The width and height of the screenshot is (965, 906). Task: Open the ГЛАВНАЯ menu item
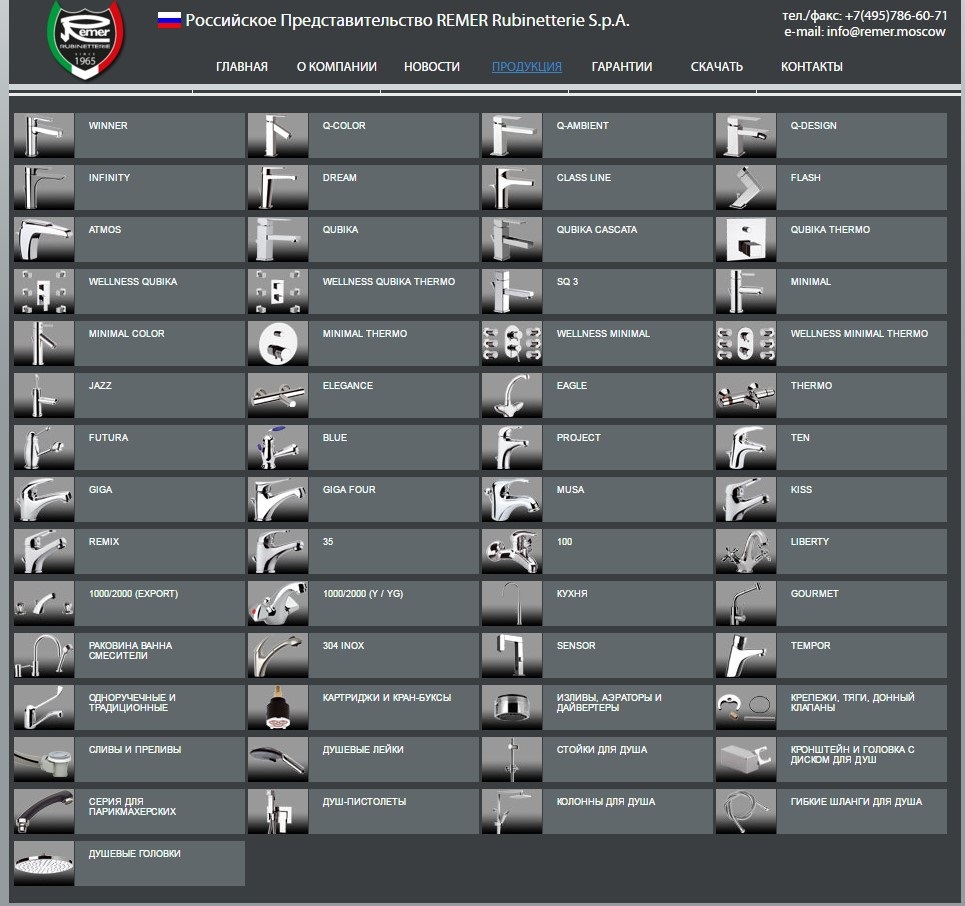pyautogui.click(x=242, y=66)
